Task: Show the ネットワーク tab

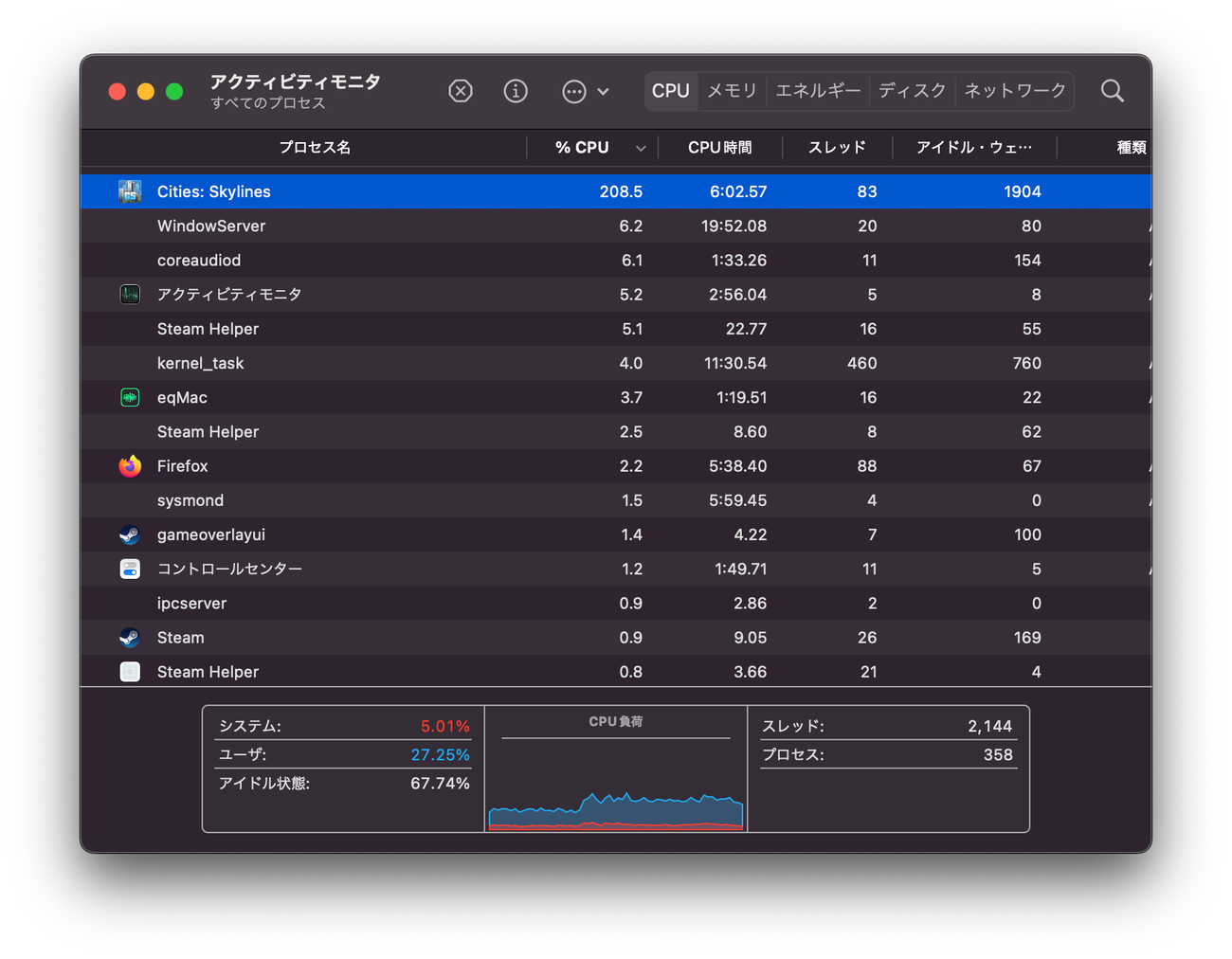Action: click(1015, 91)
